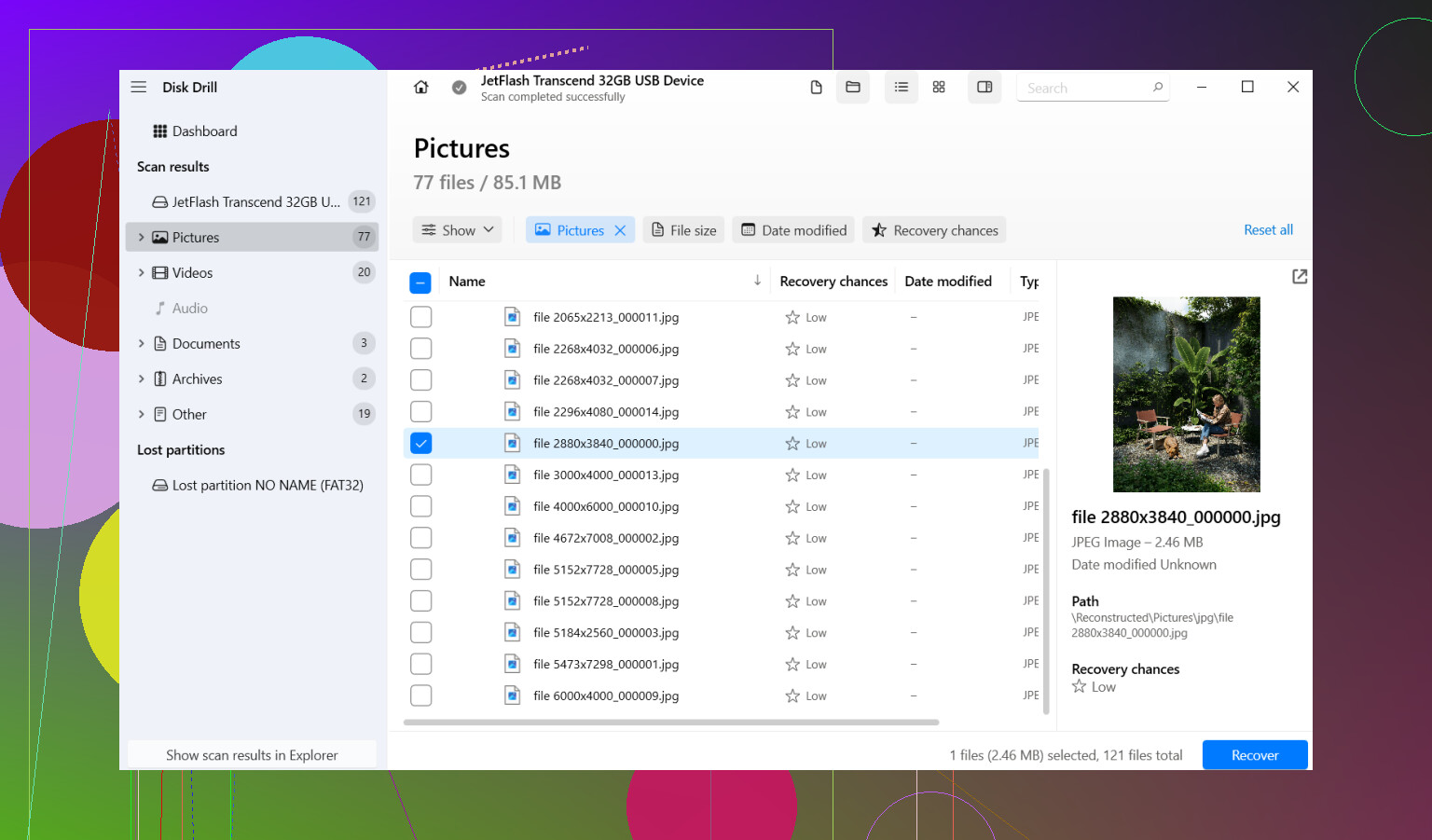The height and width of the screenshot is (840, 1432).
Task: Open the hamburger menu beside Disk Drill
Action: tap(139, 87)
